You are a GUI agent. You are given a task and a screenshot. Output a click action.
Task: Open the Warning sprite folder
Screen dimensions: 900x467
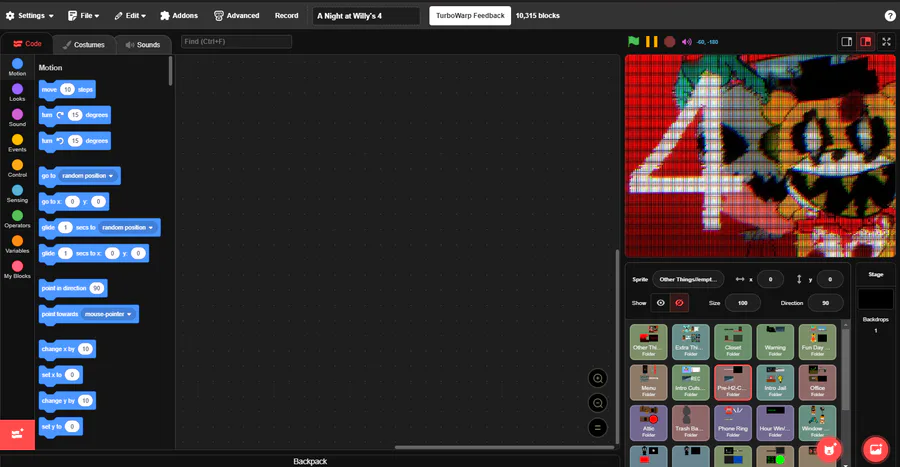click(775, 342)
